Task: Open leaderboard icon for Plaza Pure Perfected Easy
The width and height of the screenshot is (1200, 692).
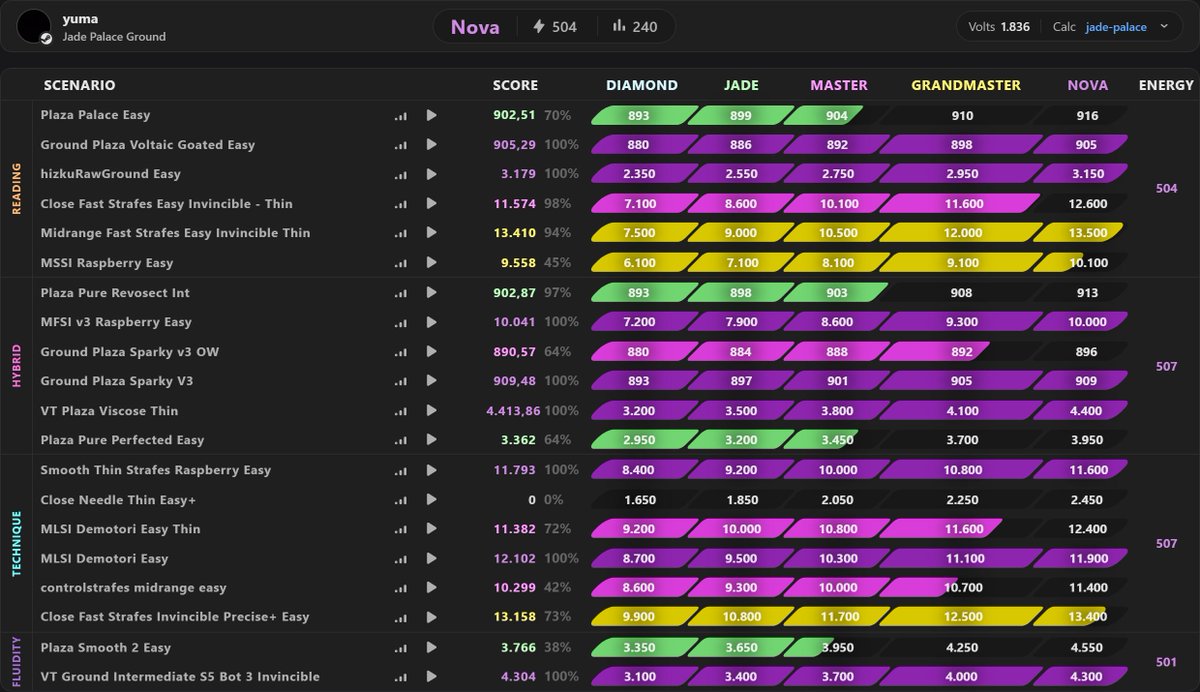Action: pyautogui.click(x=401, y=440)
